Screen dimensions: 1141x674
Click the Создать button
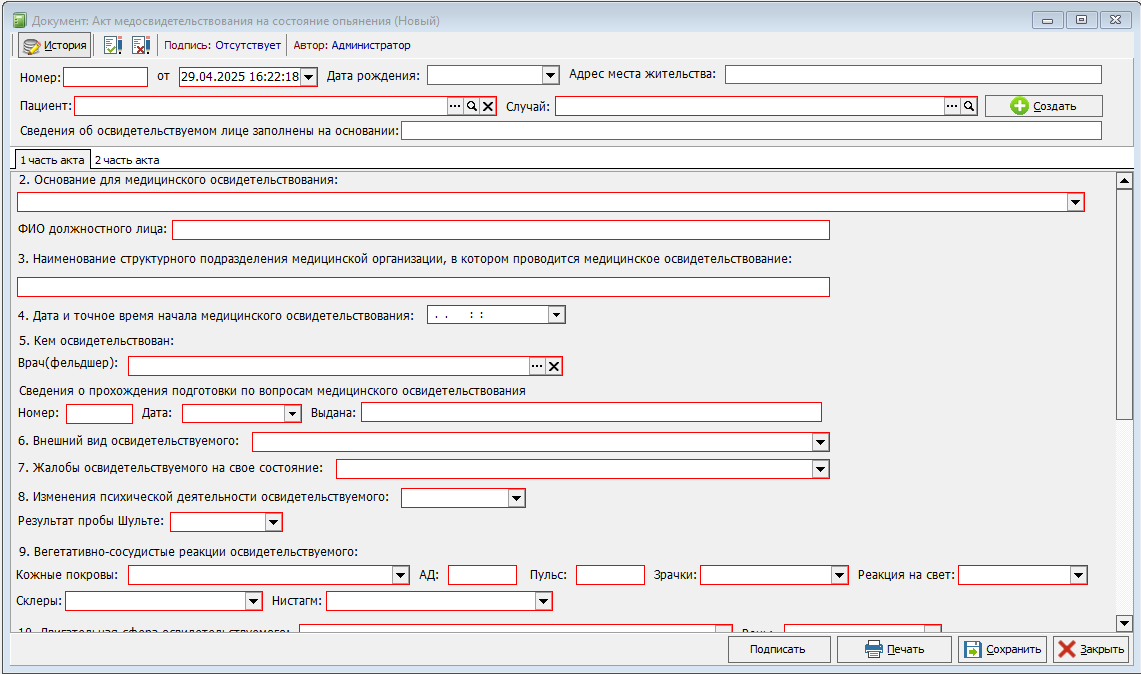(1043, 106)
